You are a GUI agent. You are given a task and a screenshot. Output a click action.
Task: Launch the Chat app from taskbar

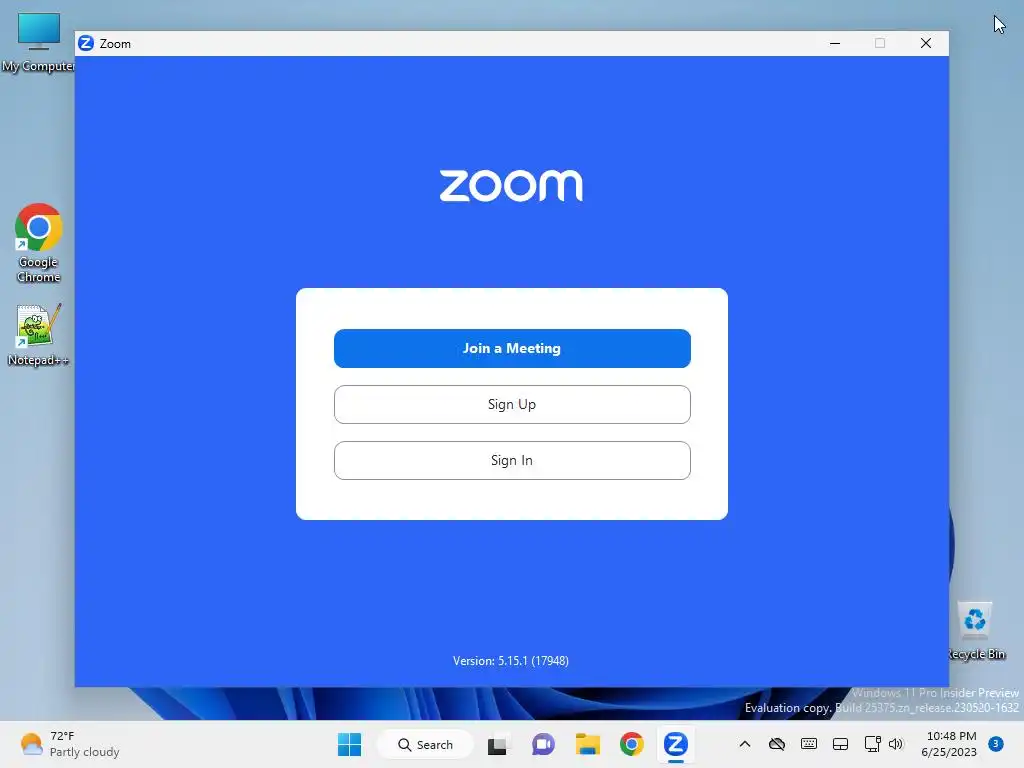pyautogui.click(x=543, y=744)
